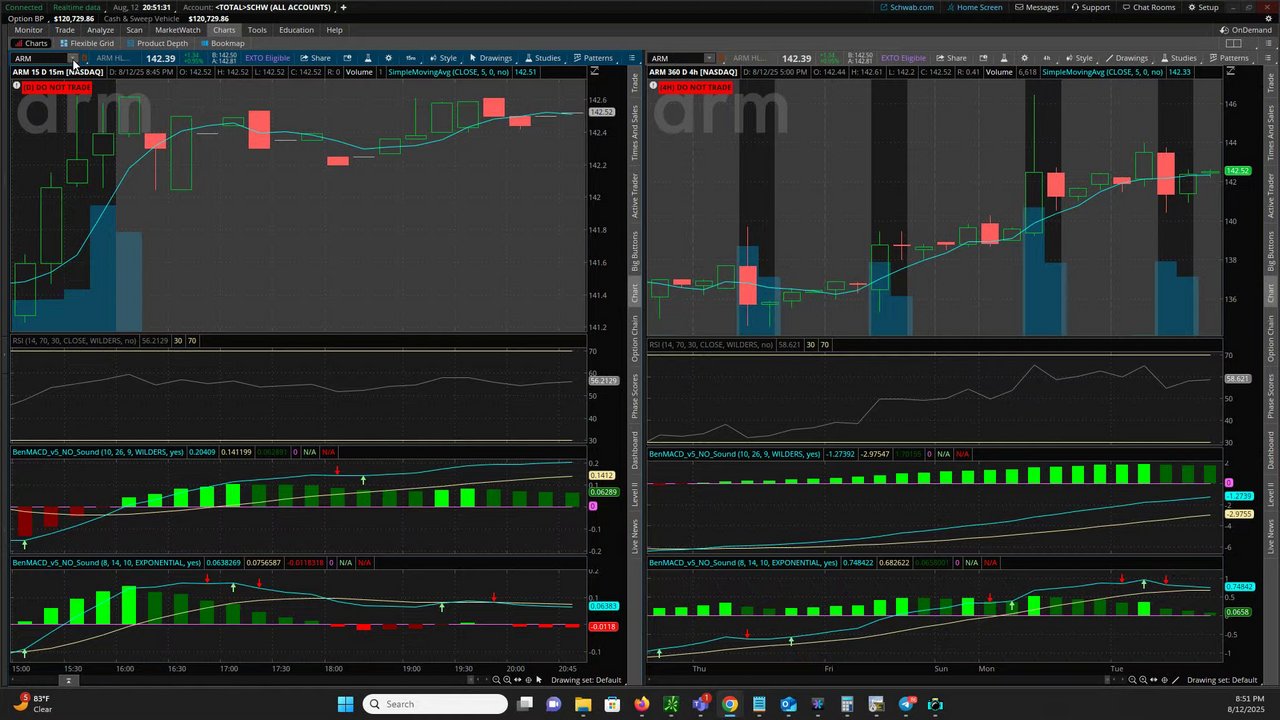Open Telegram from the taskbar
Viewport: 1280px width, 720px height.
pyautogui.click(x=906, y=704)
